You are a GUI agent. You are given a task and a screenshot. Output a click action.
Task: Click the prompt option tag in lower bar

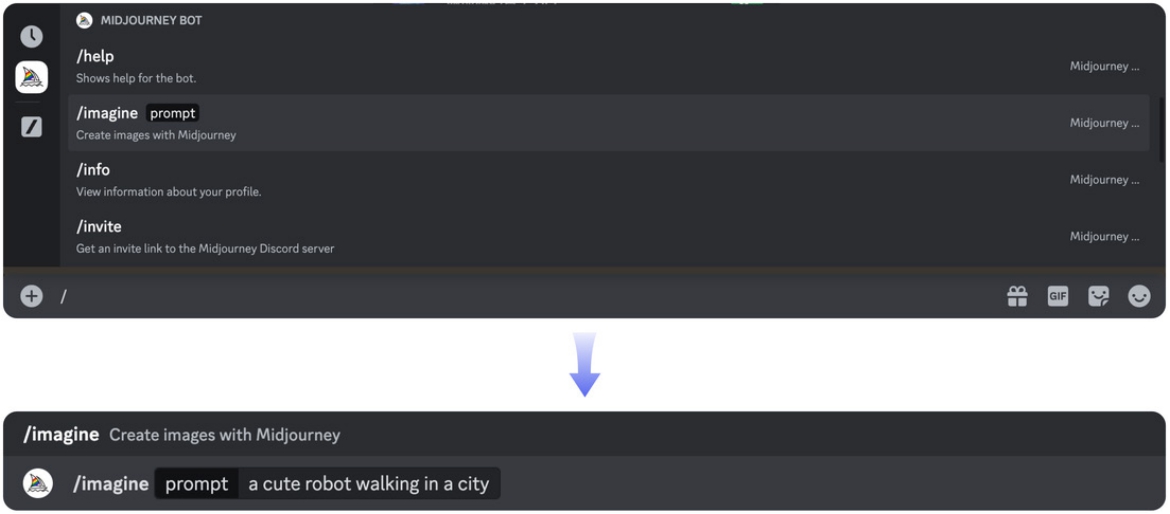tap(197, 484)
